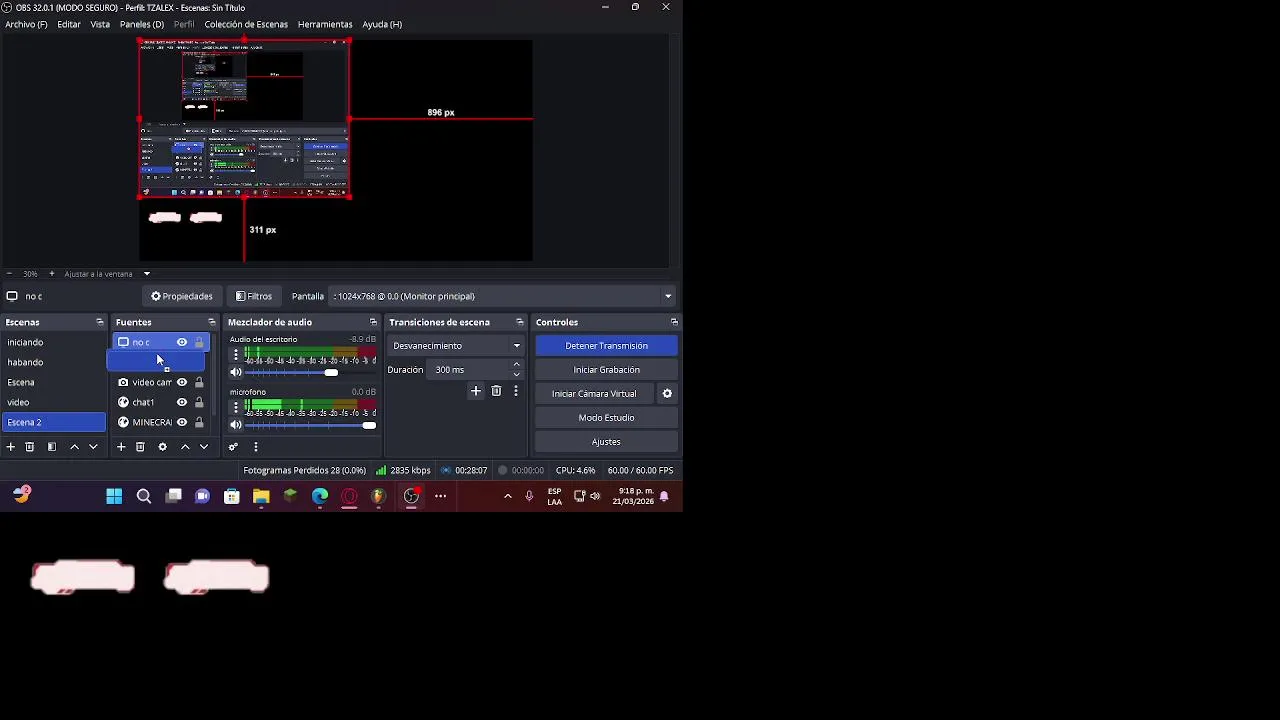The height and width of the screenshot is (720, 1280).
Task: Click Detener Transmisión button
Action: pos(607,346)
